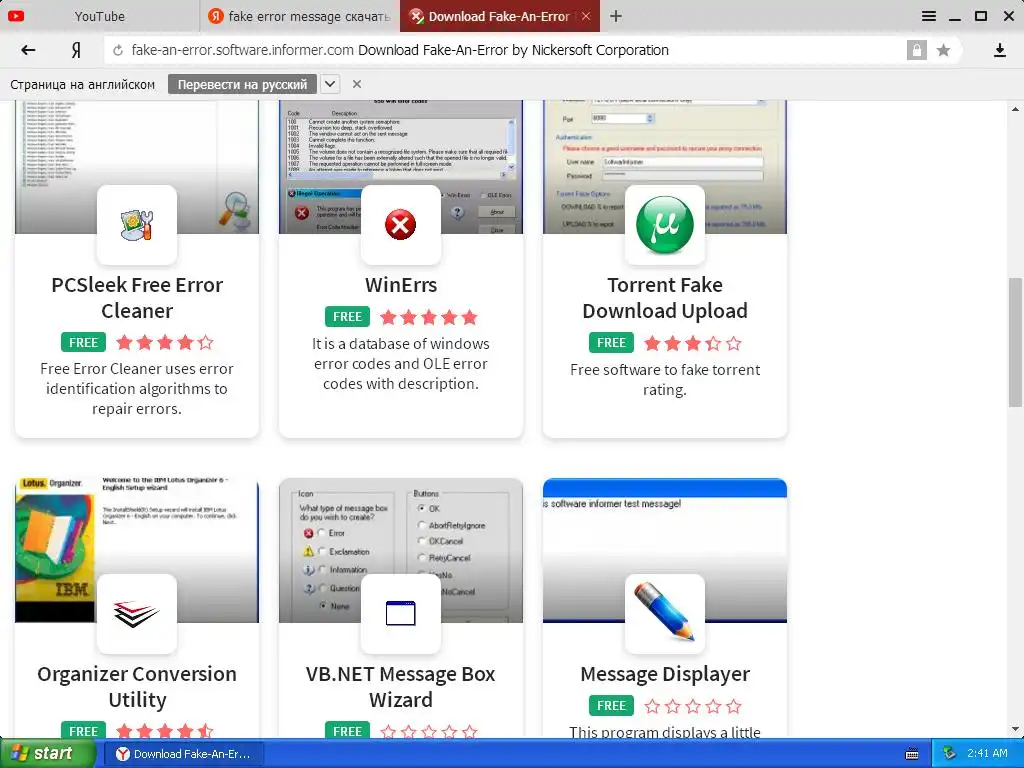Open the Message Displayer title link
This screenshot has width=1024, height=768.
665,673
